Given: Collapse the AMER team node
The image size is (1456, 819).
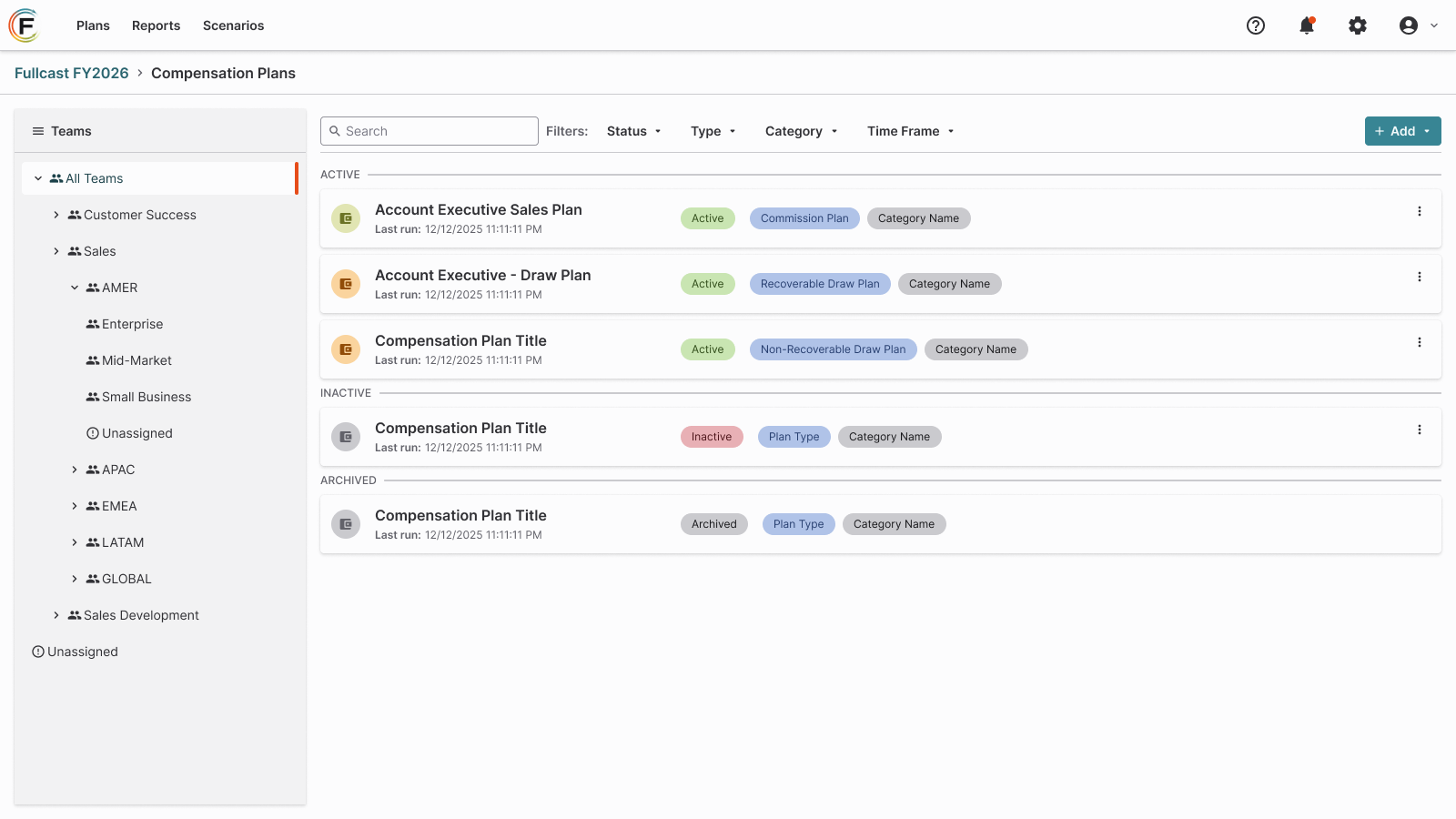Looking at the screenshot, I should (75, 288).
